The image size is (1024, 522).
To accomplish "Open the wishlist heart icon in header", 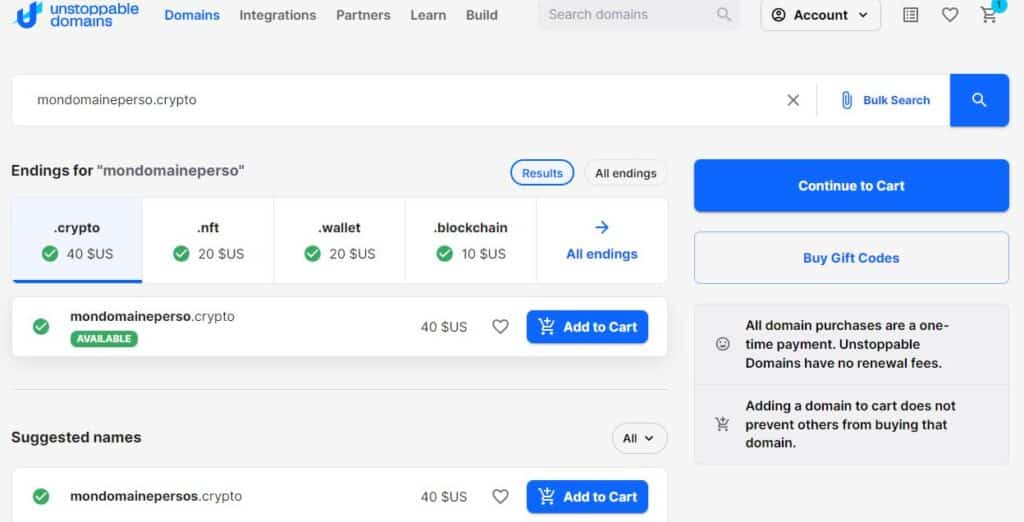I will click(x=950, y=14).
